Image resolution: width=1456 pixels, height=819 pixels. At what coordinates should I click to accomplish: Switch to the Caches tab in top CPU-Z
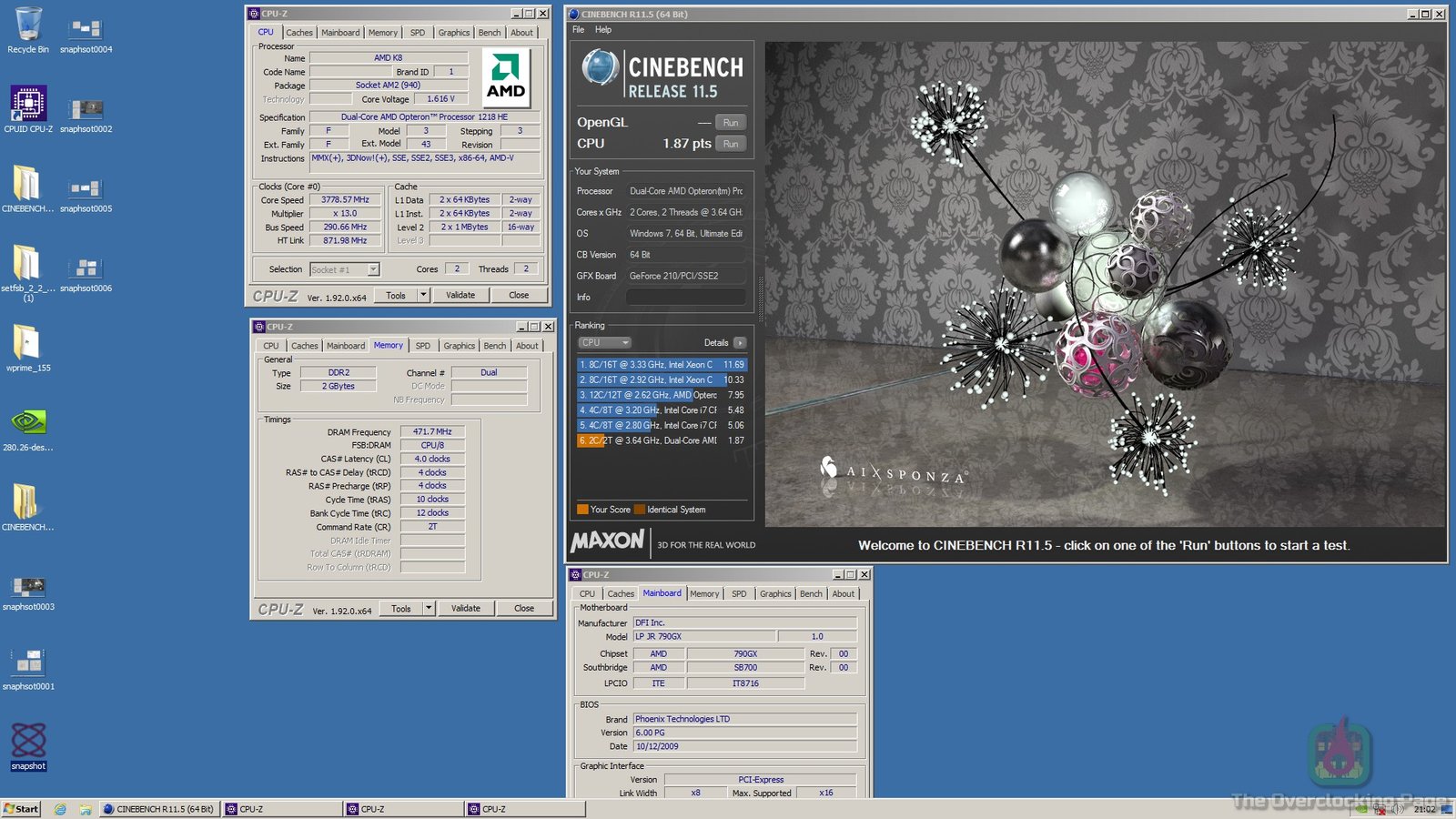click(x=298, y=33)
